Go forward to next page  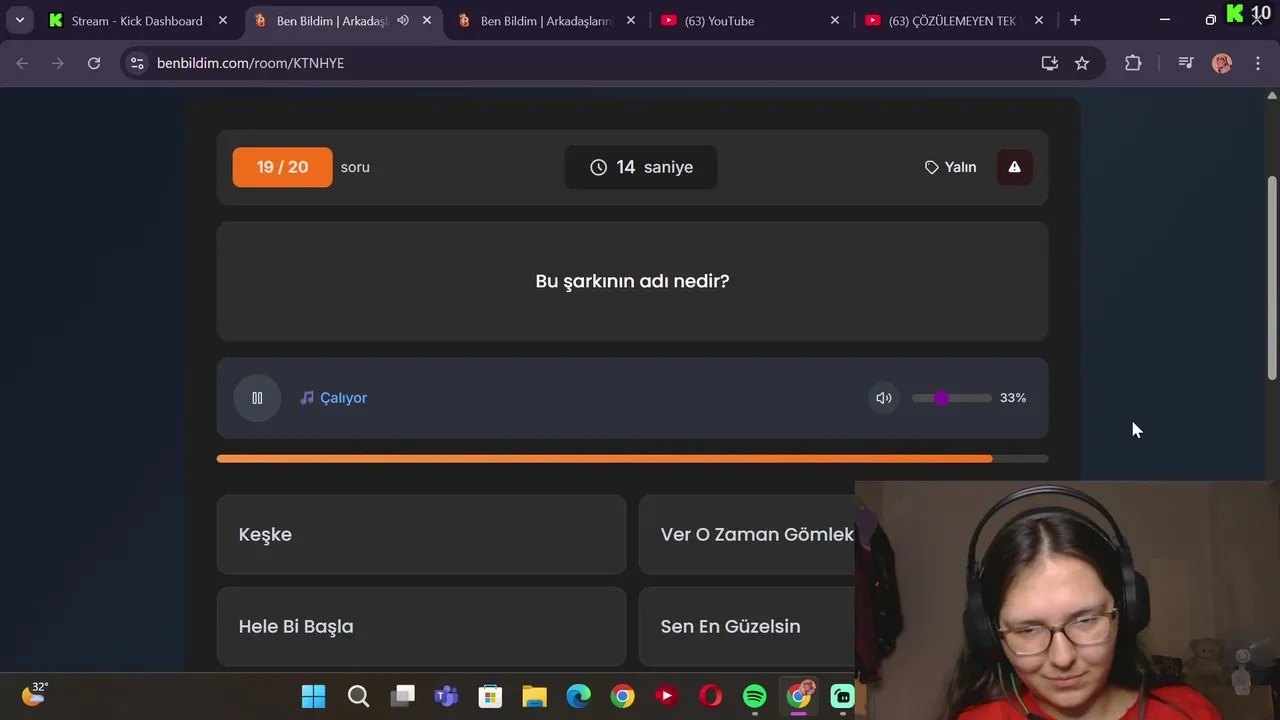(x=58, y=63)
